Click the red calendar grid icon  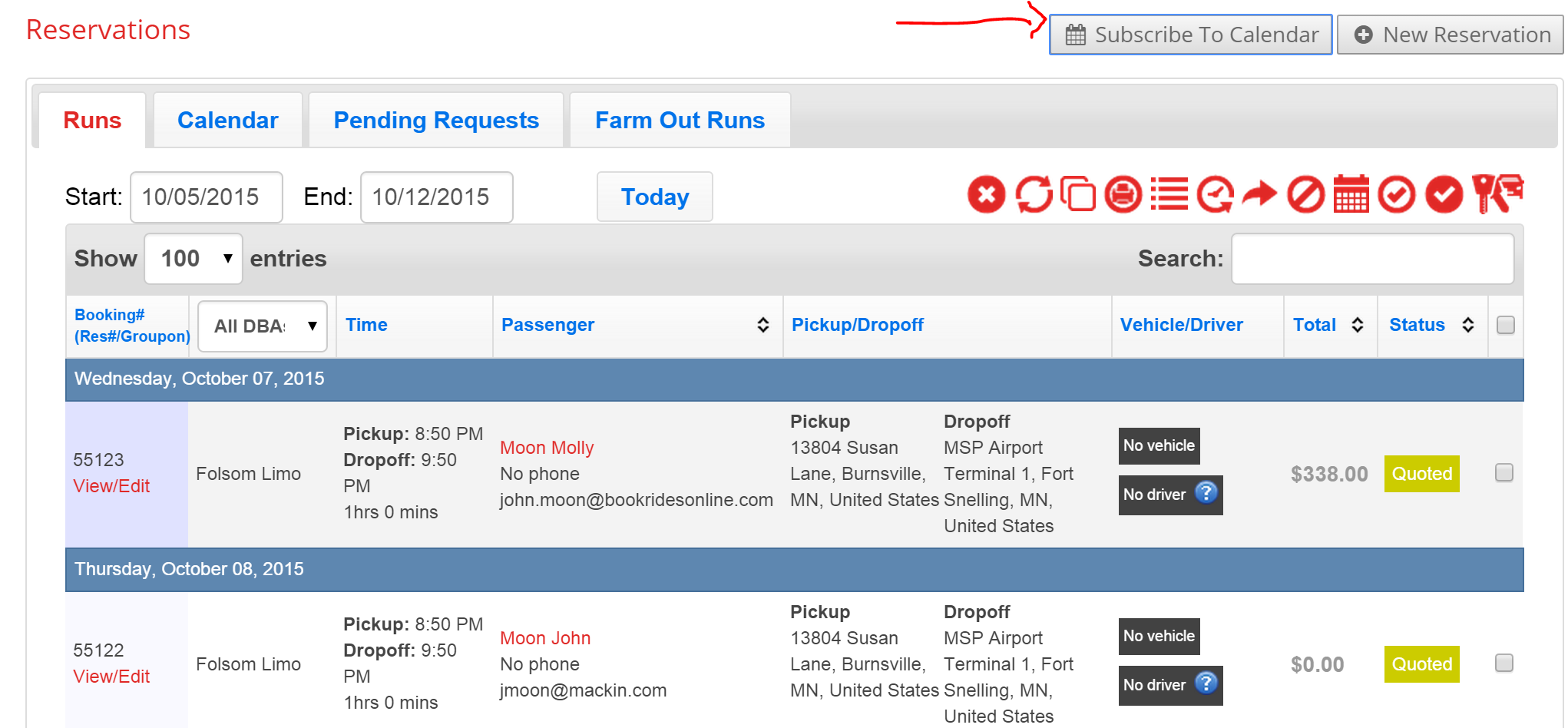tap(1351, 194)
